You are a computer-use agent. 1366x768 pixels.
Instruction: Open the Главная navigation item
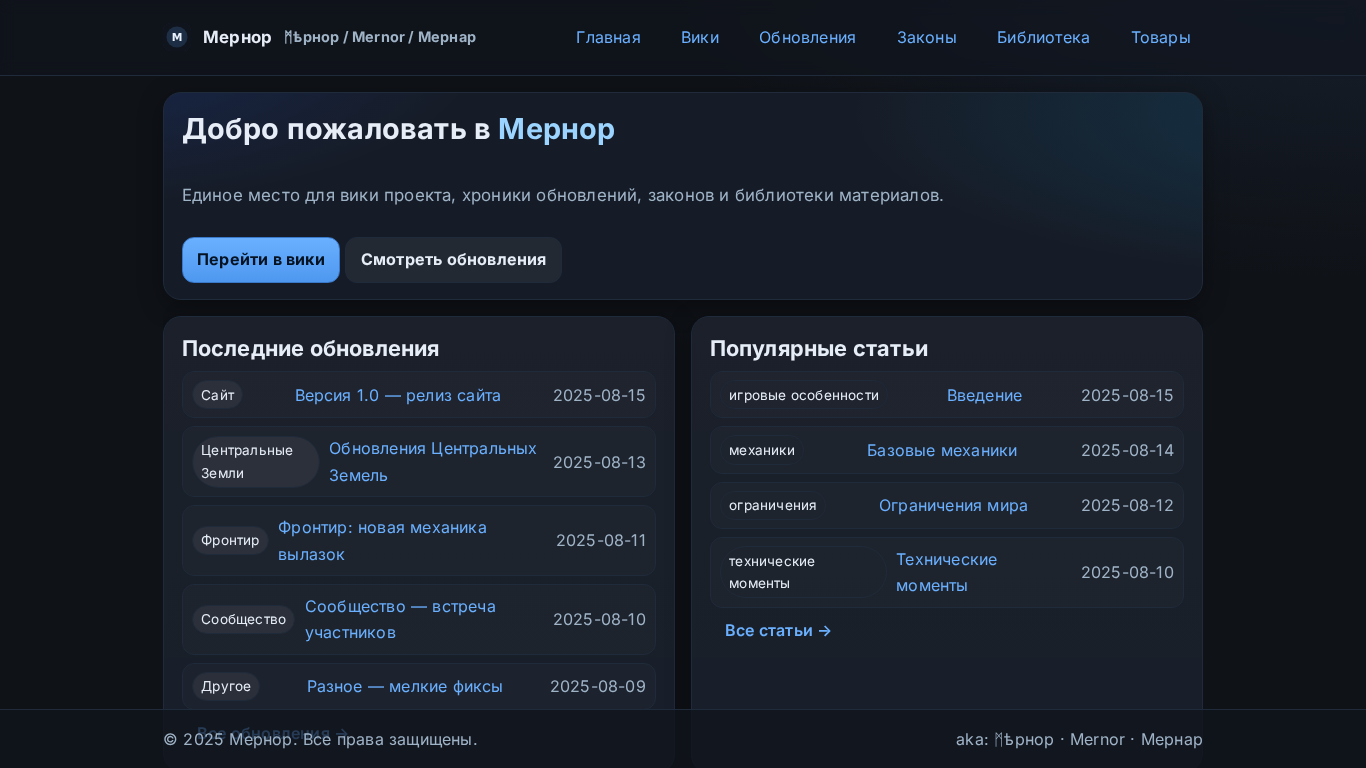[608, 37]
